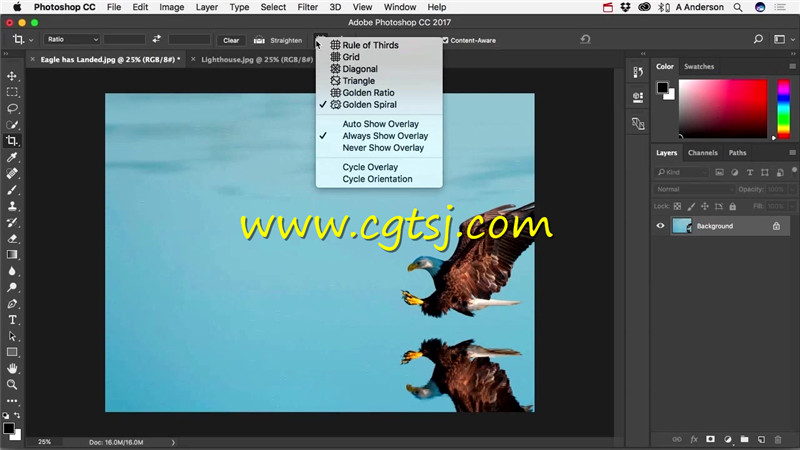Toggle lock all padlock in Layers
800x450 pixels.
733,206
